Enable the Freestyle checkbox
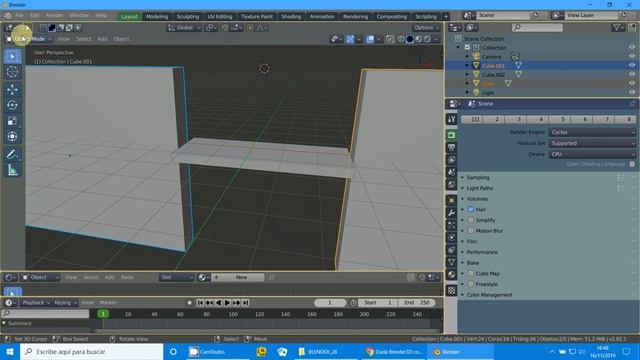 coord(471,284)
